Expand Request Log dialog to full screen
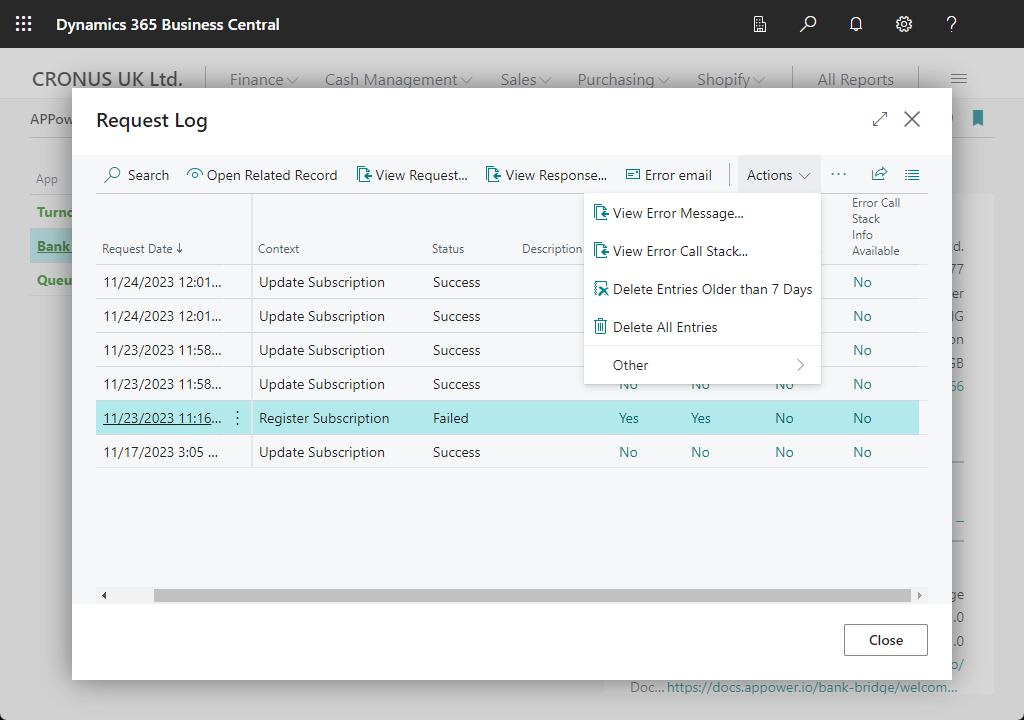 click(880, 119)
